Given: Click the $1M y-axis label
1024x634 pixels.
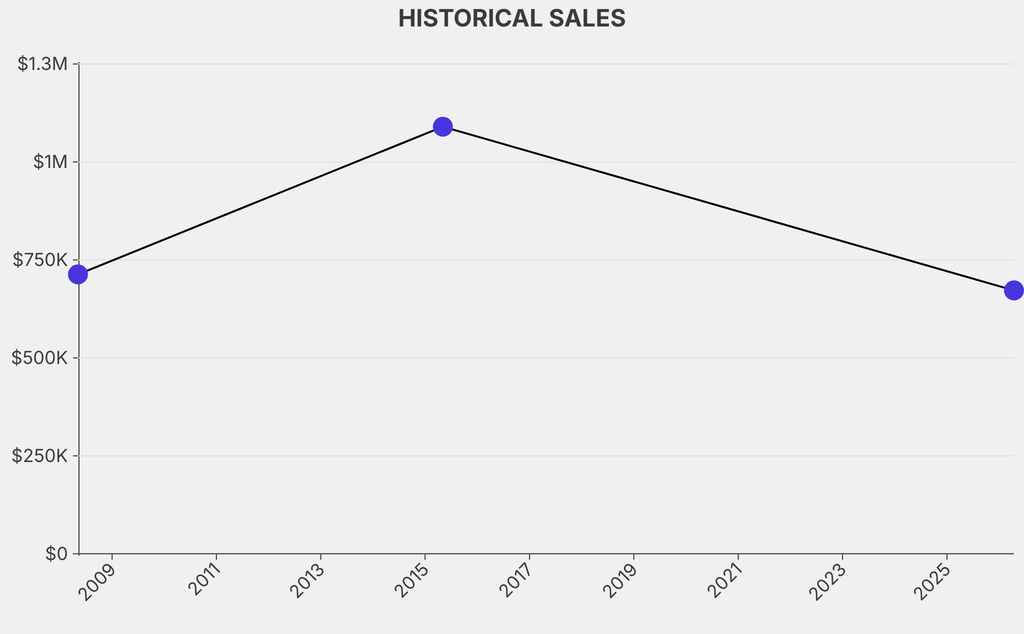Looking at the screenshot, I should pyautogui.click(x=50, y=162).
